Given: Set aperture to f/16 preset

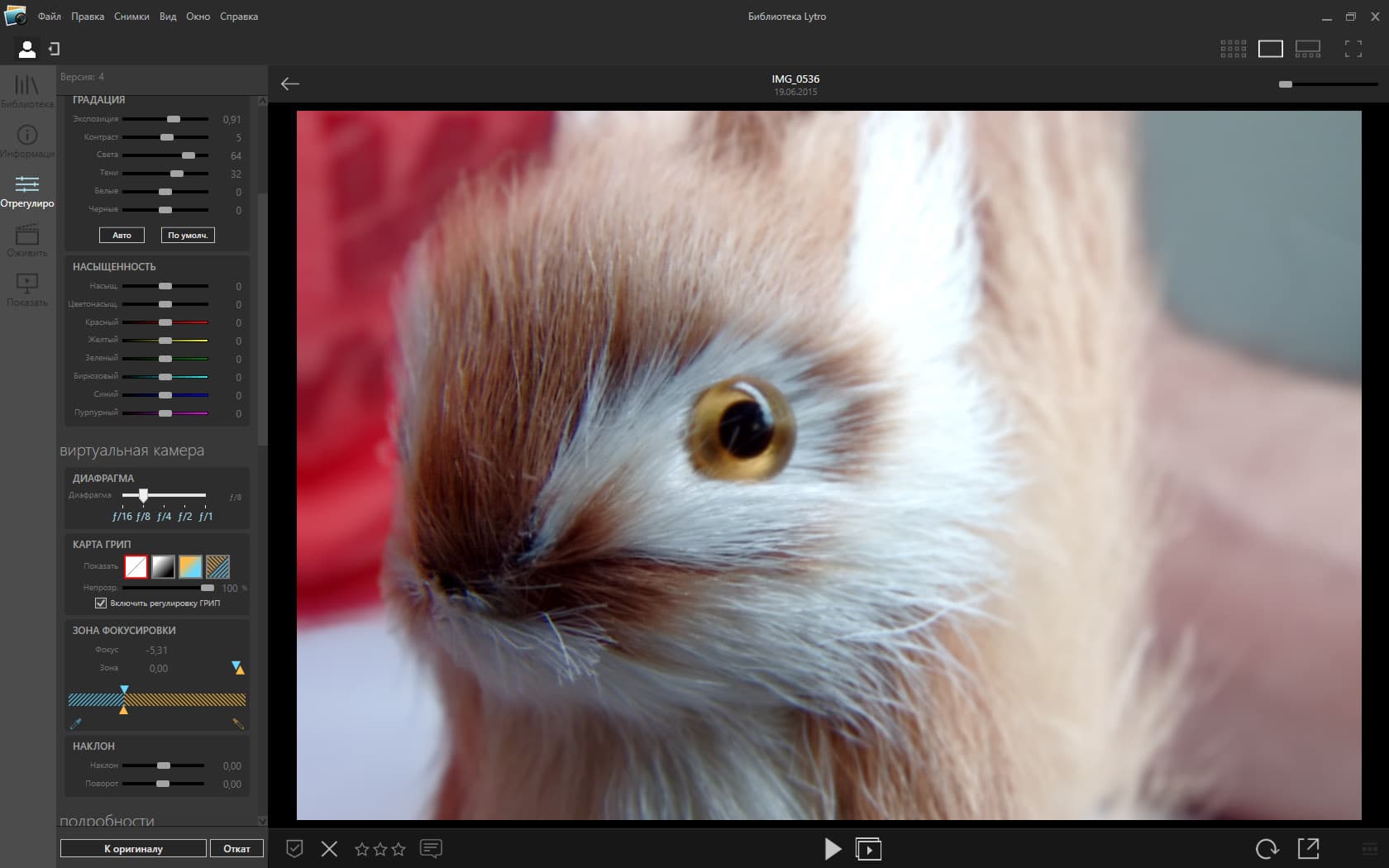Looking at the screenshot, I should click(122, 517).
